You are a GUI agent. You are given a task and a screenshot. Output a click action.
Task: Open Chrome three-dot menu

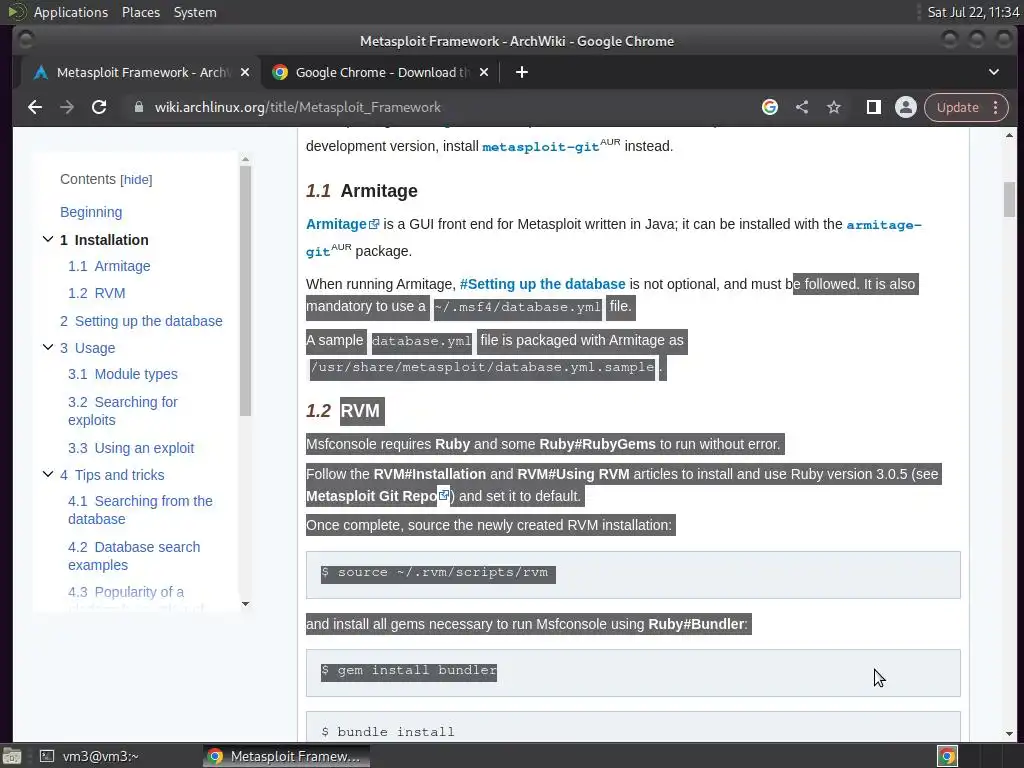995,107
